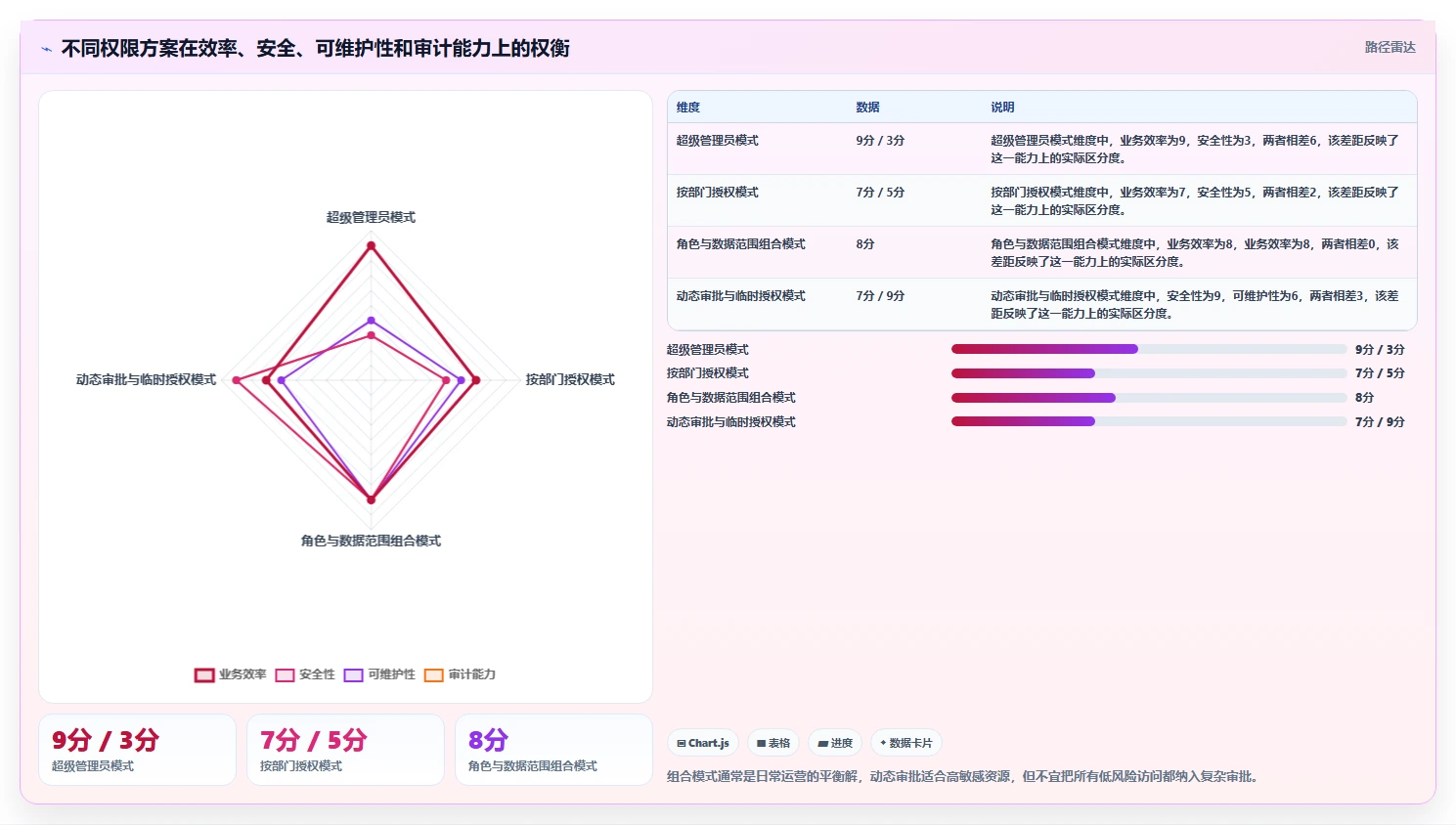Image resolution: width=1456 pixels, height=825 pixels.
Task: Open the 7分 / 5分 按部门授权模式 summary card
Action: click(x=345, y=750)
